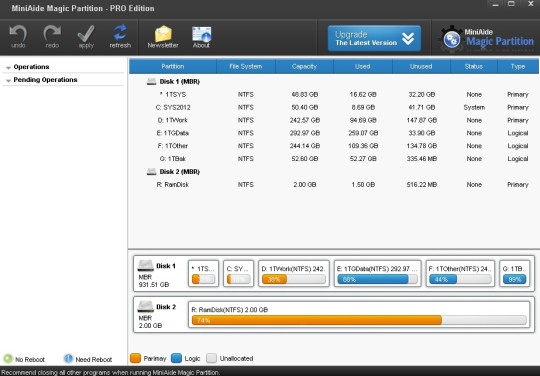Select the E: 1TGData(NTFS) block in disk map
This screenshot has height=376, width=540.
[x=377, y=273]
